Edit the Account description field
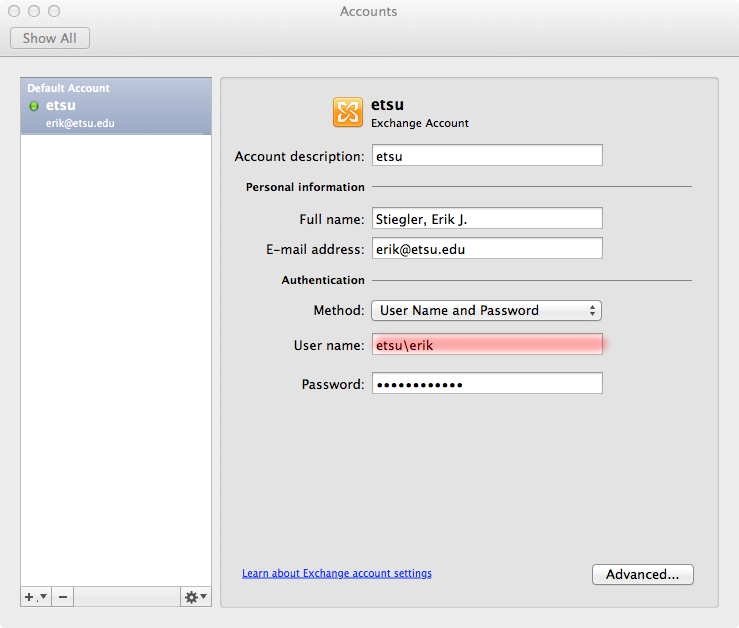The width and height of the screenshot is (739, 628). (487, 156)
